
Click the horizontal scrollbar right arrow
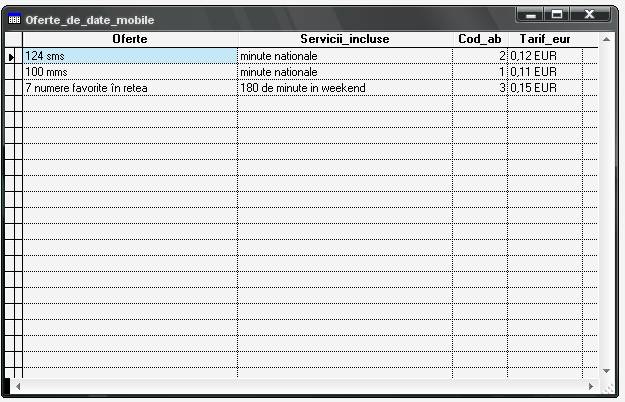pyautogui.click(x=590, y=386)
